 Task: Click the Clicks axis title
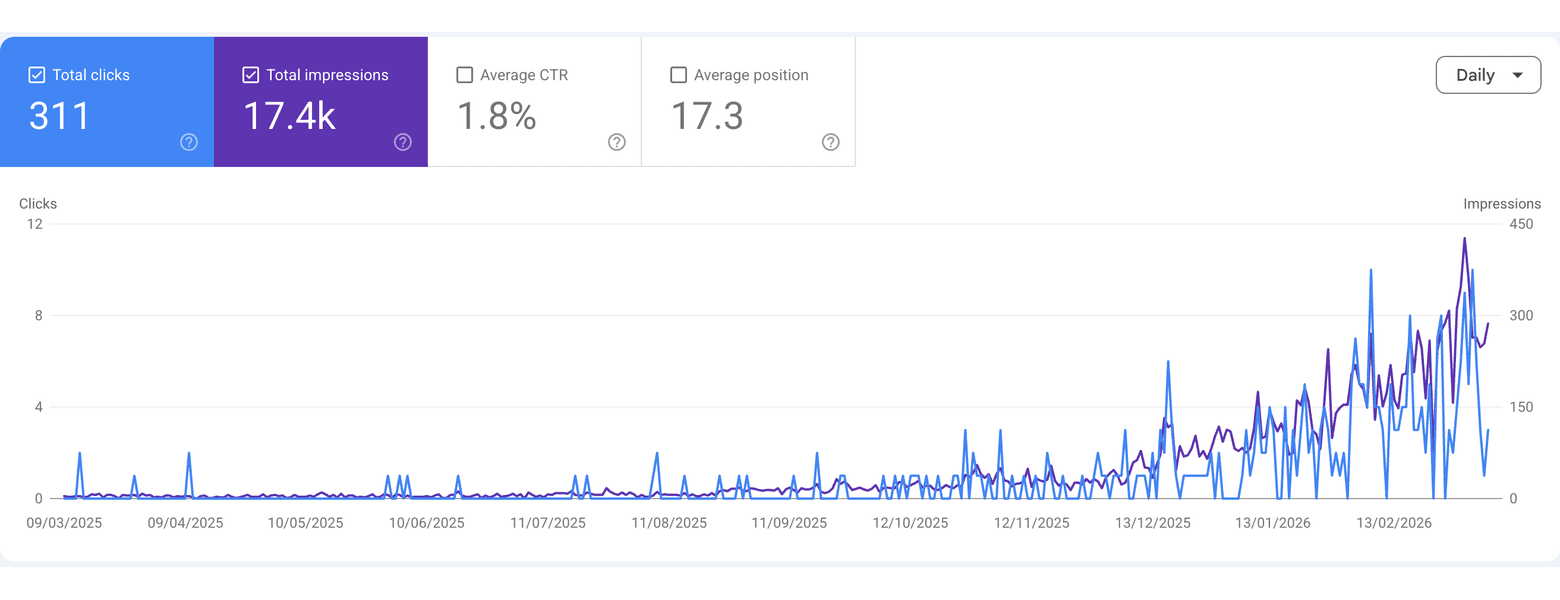coord(38,204)
